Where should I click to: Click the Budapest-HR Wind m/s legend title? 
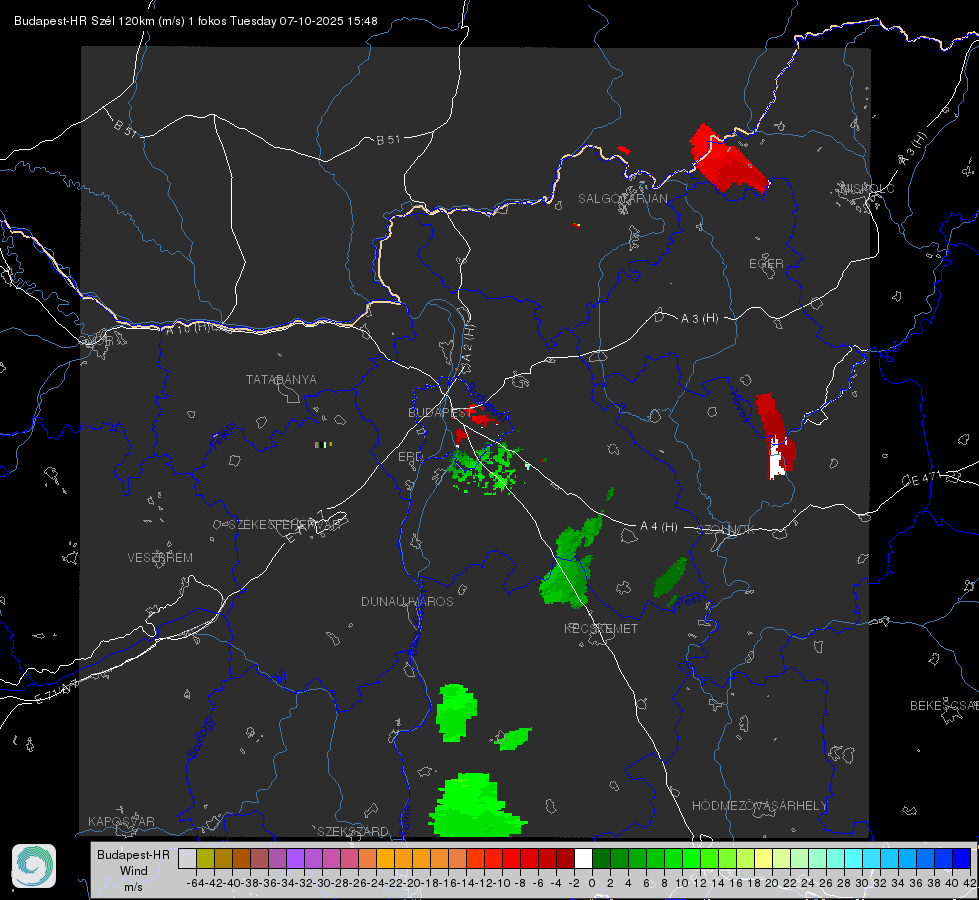click(134, 871)
